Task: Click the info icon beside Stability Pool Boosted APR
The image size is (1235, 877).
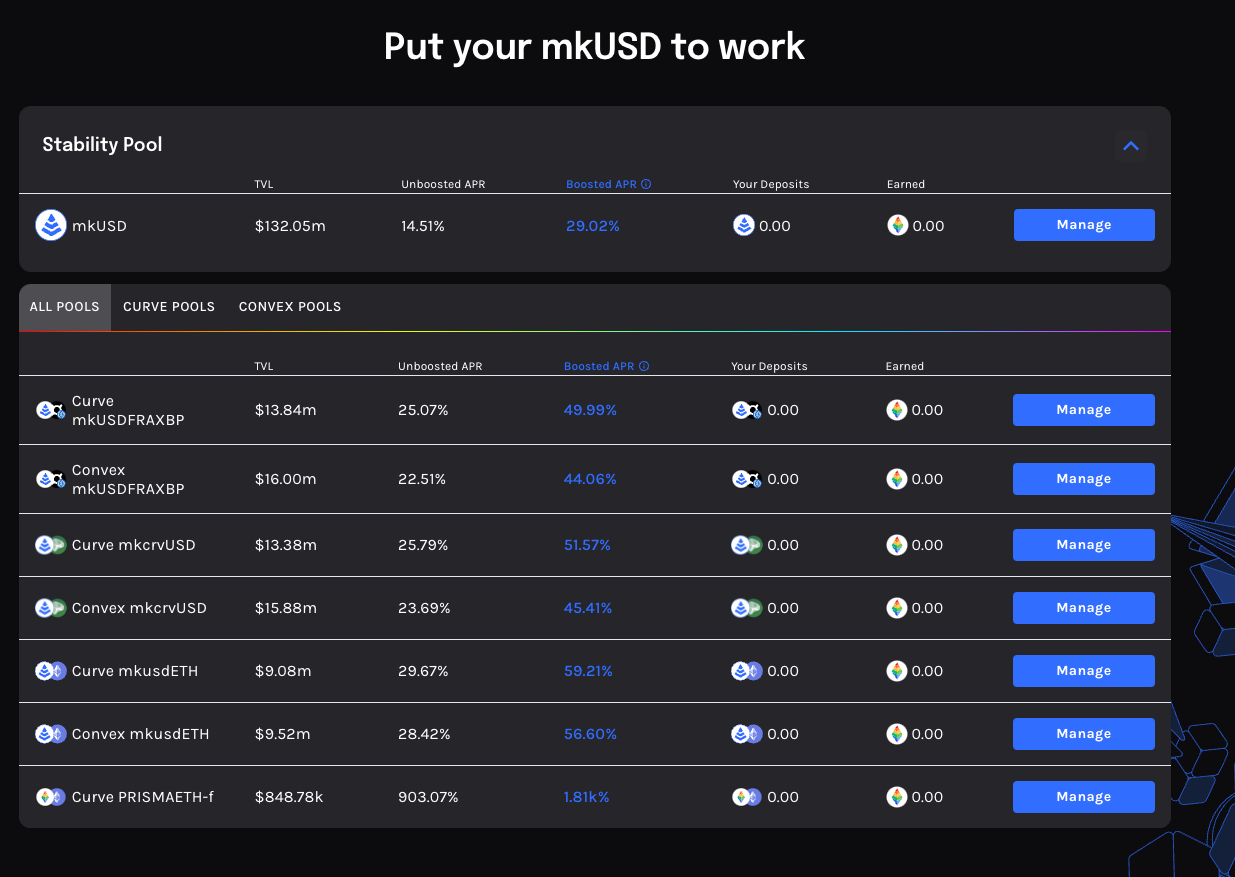Action: (646, 184)
